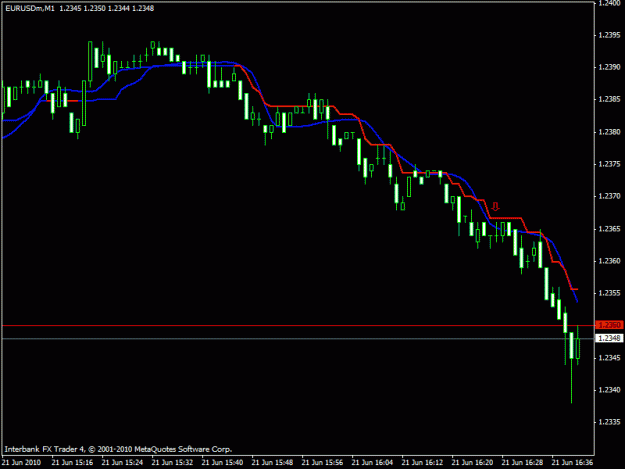Click the 21 Jun 16:12 time label
This screenshot has height=469, width=625.
tap(423, 462)
